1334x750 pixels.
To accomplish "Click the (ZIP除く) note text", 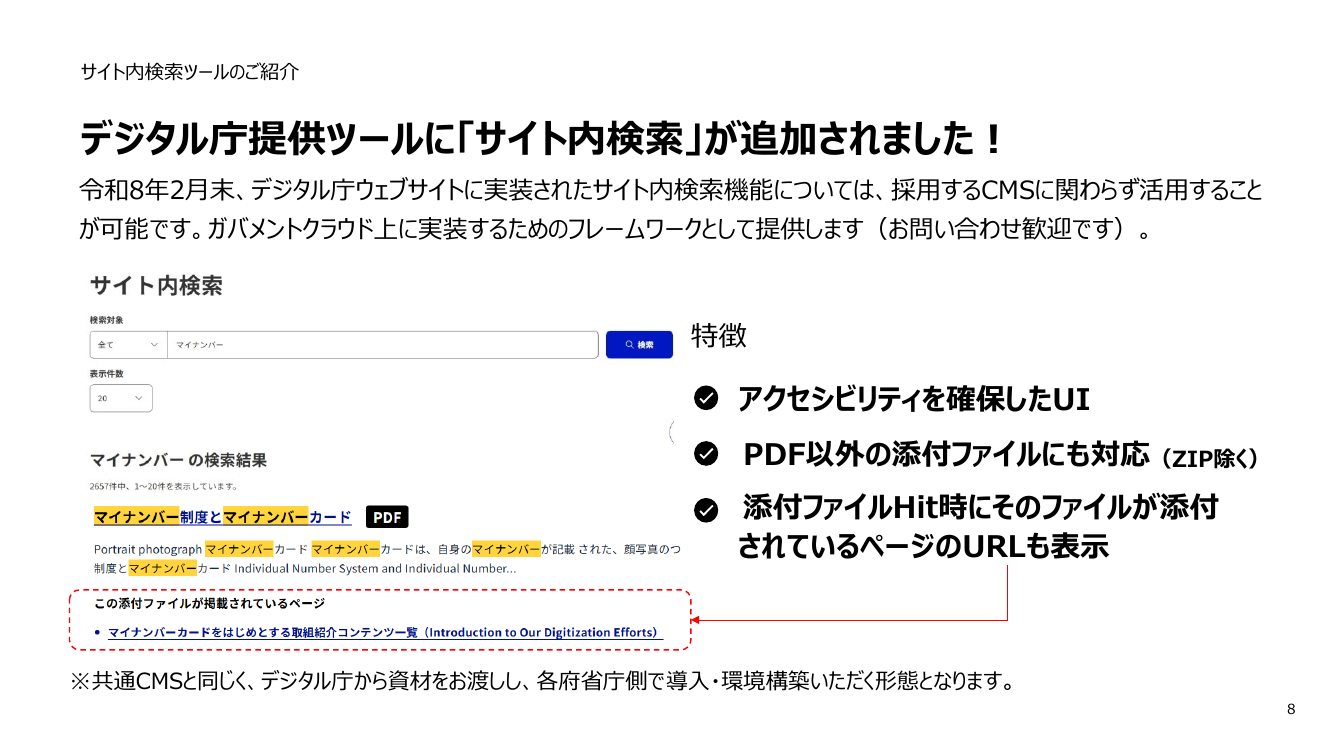I will click(x=1210, y=459).
